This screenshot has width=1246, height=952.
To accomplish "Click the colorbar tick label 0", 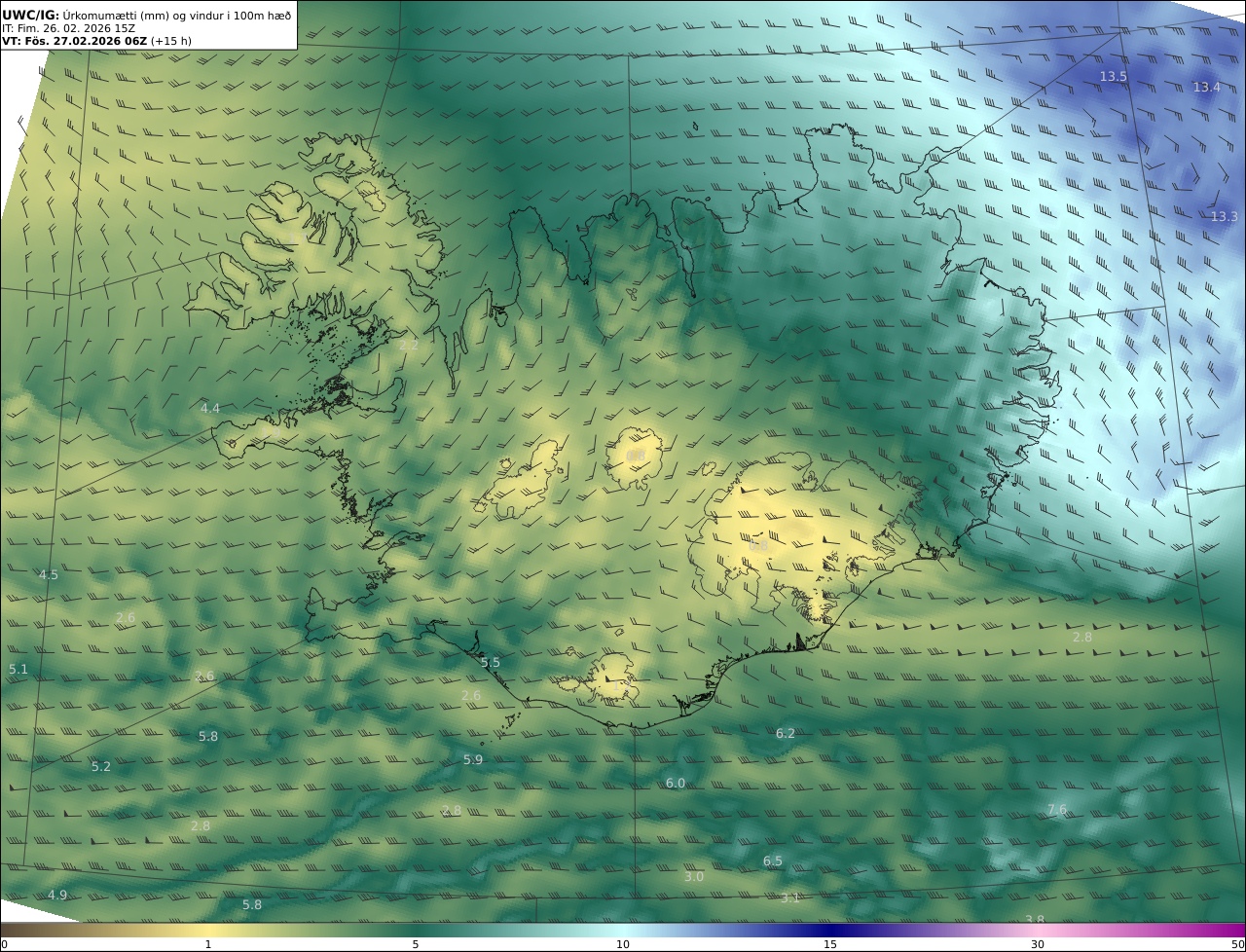I will tap(4, 944).
